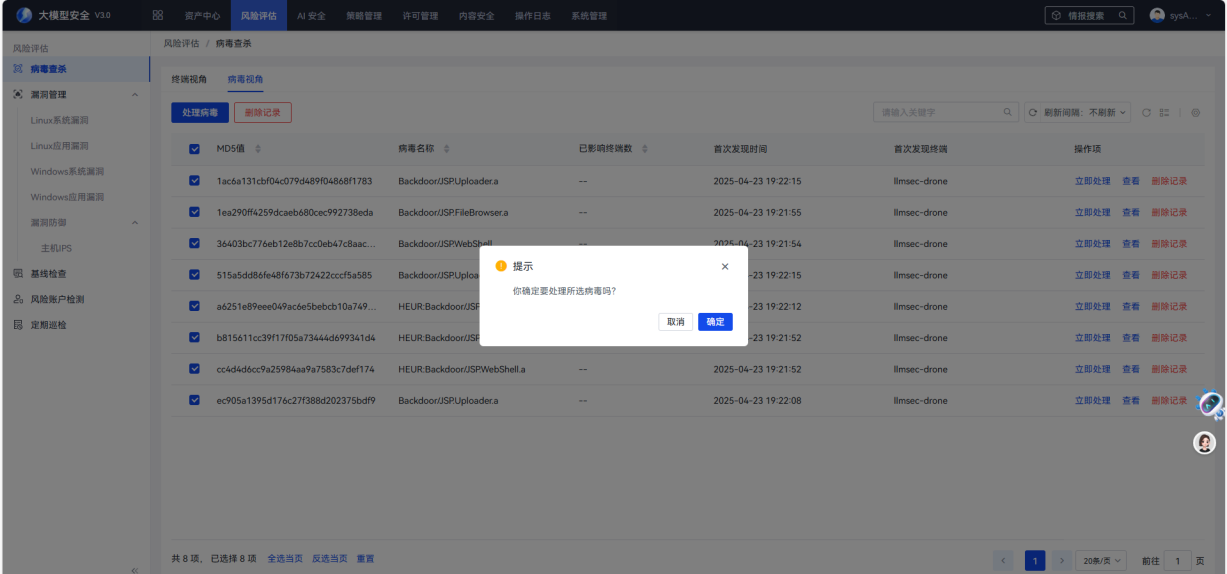Click the refresh icon above the table
1227x574 pixels.
coord(1147,113)
